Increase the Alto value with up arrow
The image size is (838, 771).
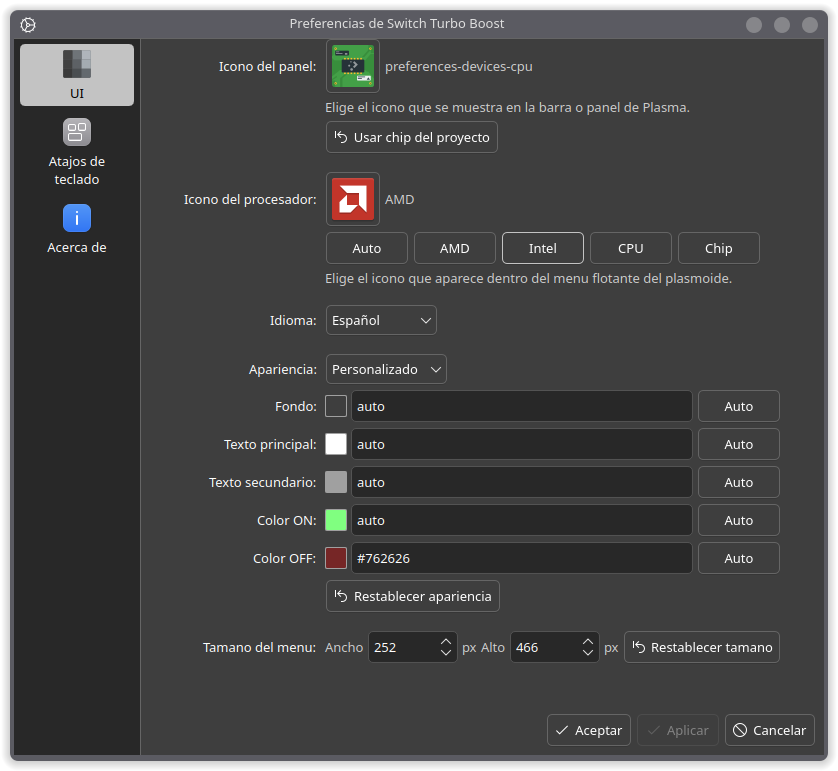(588, 641)
